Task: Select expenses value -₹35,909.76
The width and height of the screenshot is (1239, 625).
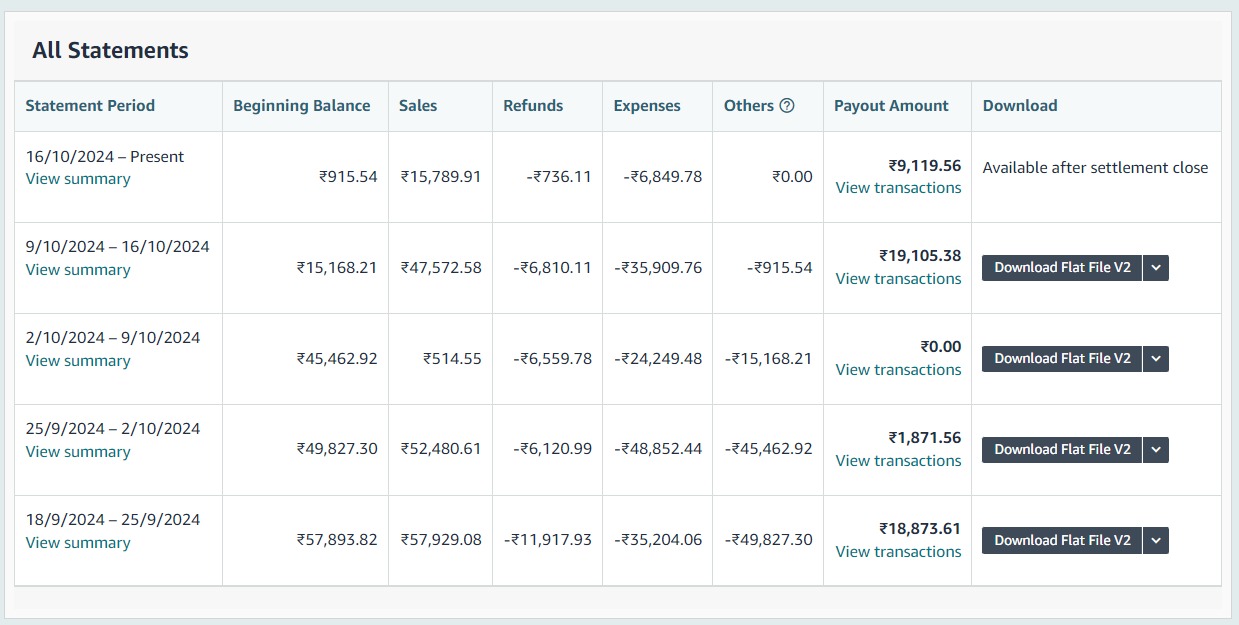Action: pyautogui.click(x=658, y=267)
